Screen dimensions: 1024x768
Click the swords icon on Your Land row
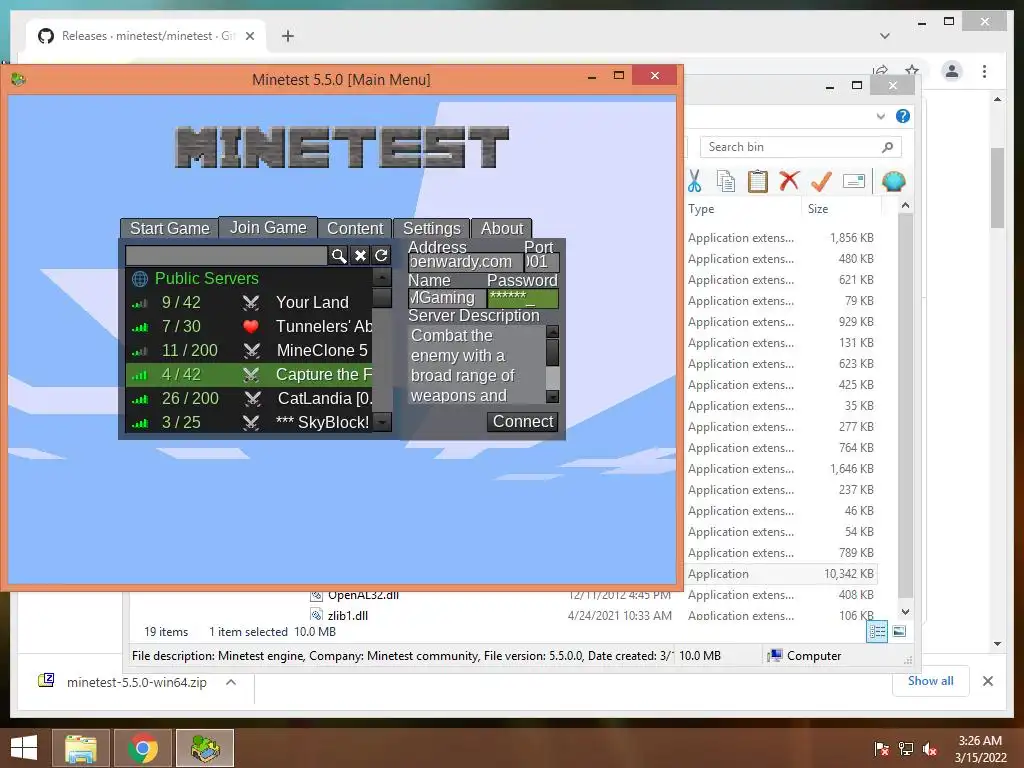tap(251, 302)
